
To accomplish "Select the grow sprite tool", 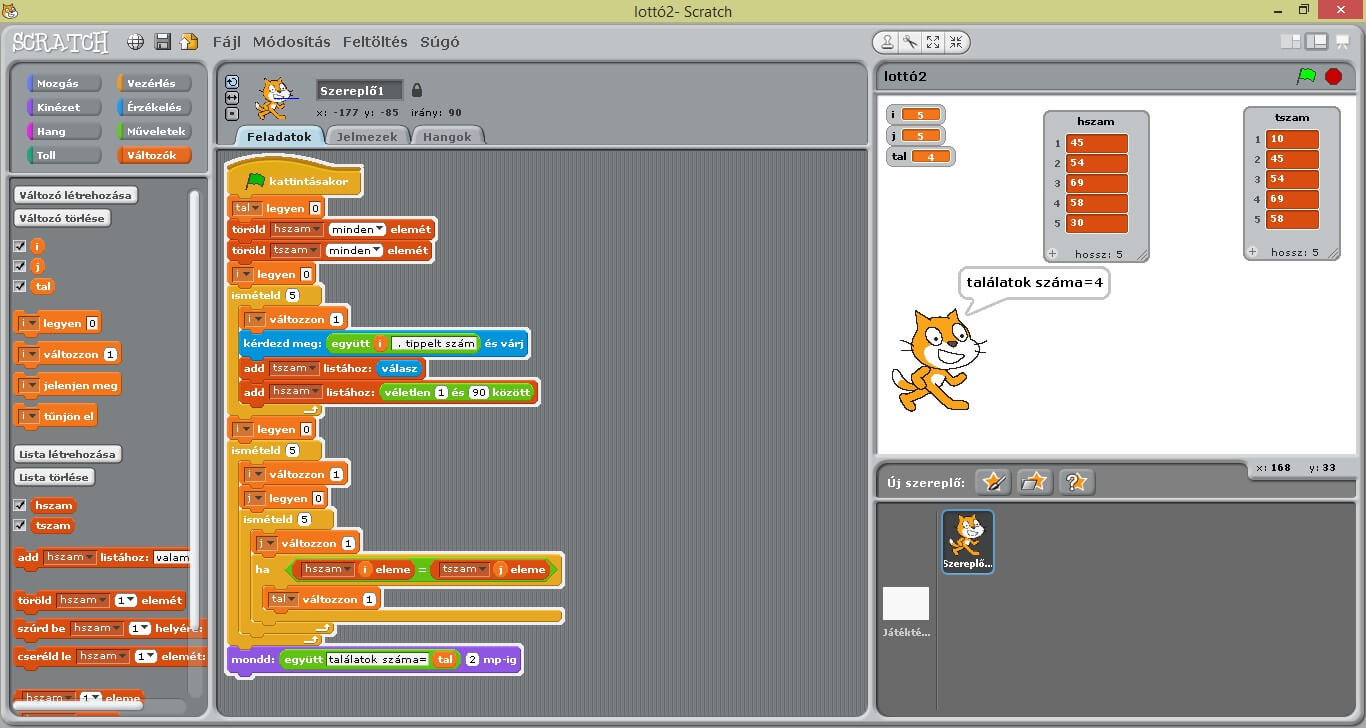I will [933, 42].
